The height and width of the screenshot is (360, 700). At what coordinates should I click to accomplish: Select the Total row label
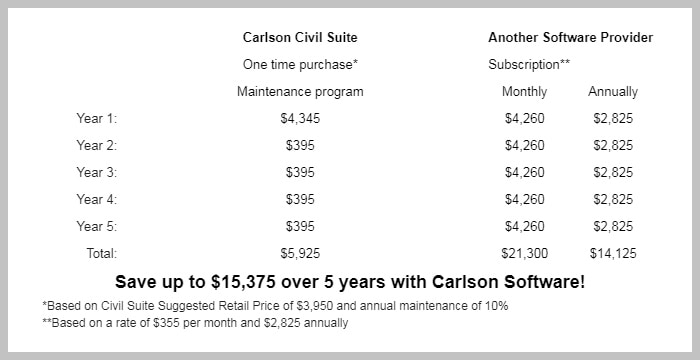[102, 254]
